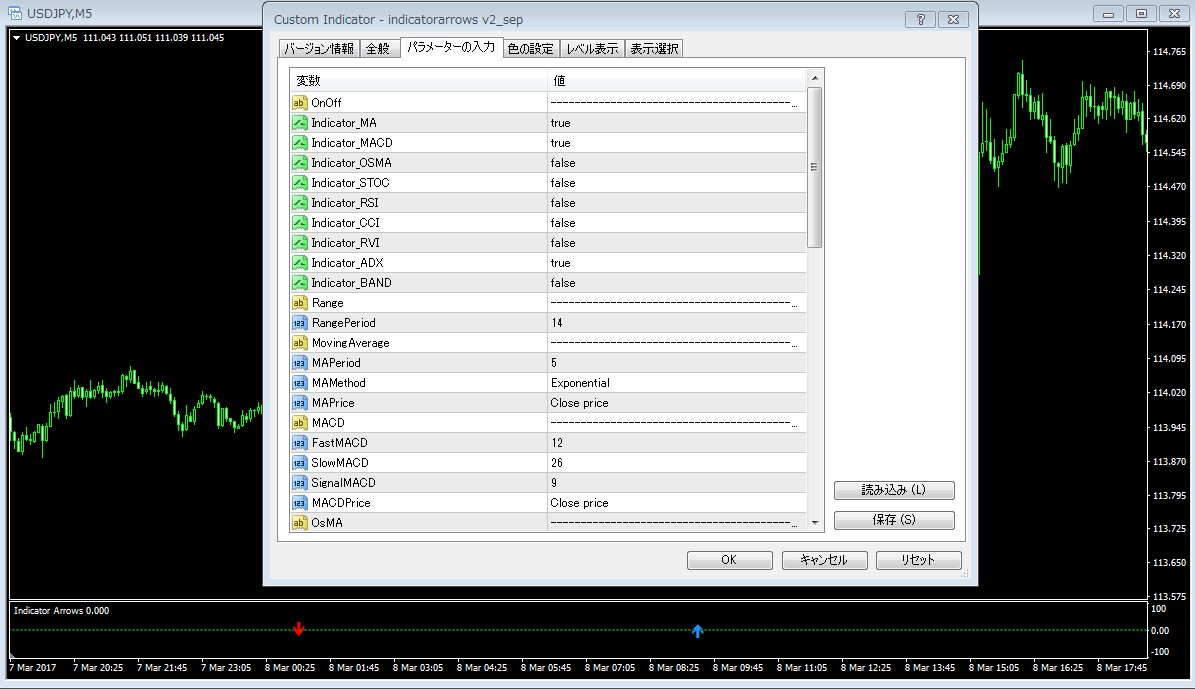1195x689 pixels.
Task: Click the OsMA row string icon
Action: 300,523
